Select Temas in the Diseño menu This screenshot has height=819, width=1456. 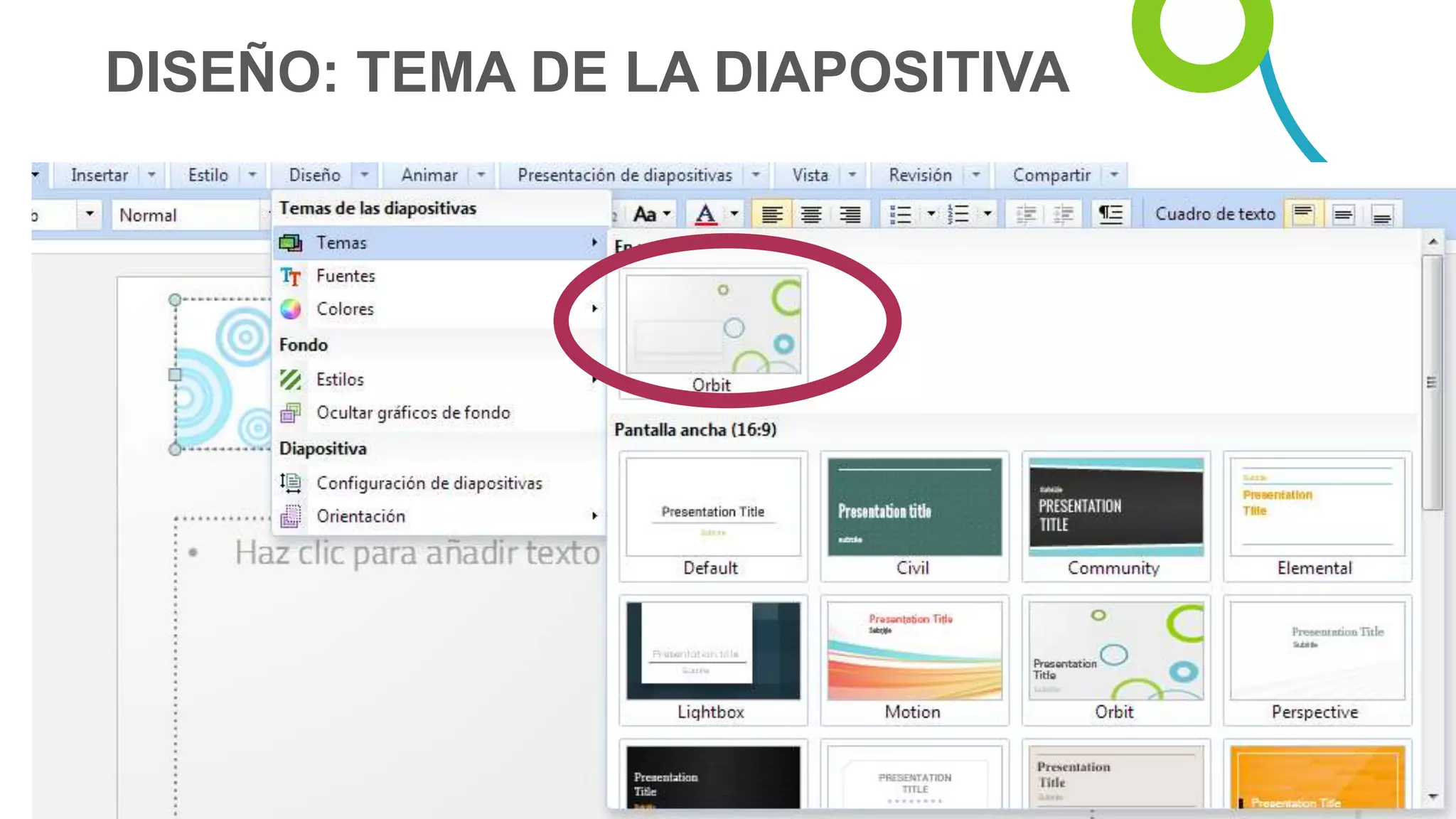(x=439, y=243)
